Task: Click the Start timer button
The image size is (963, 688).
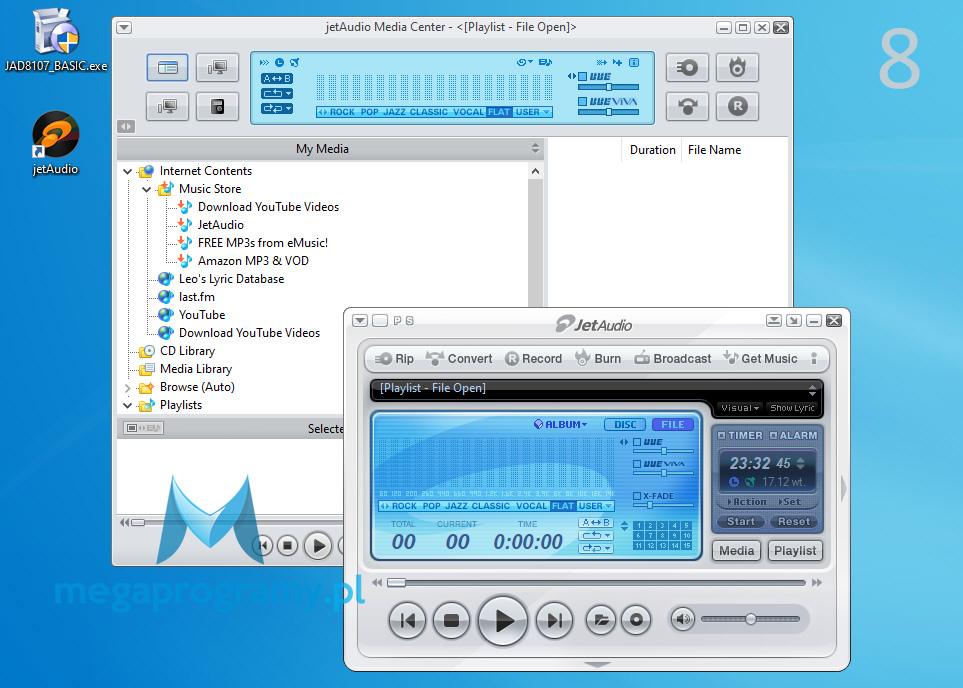Action: pos(741,522)
